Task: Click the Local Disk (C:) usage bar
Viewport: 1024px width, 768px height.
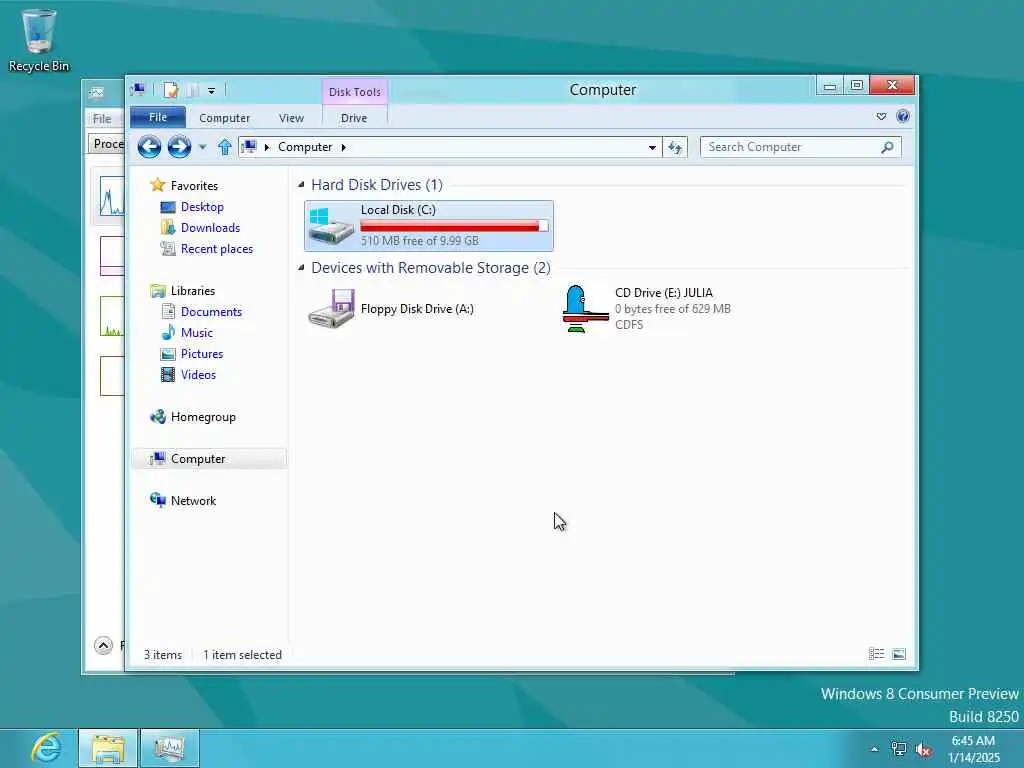Action: 455,226
